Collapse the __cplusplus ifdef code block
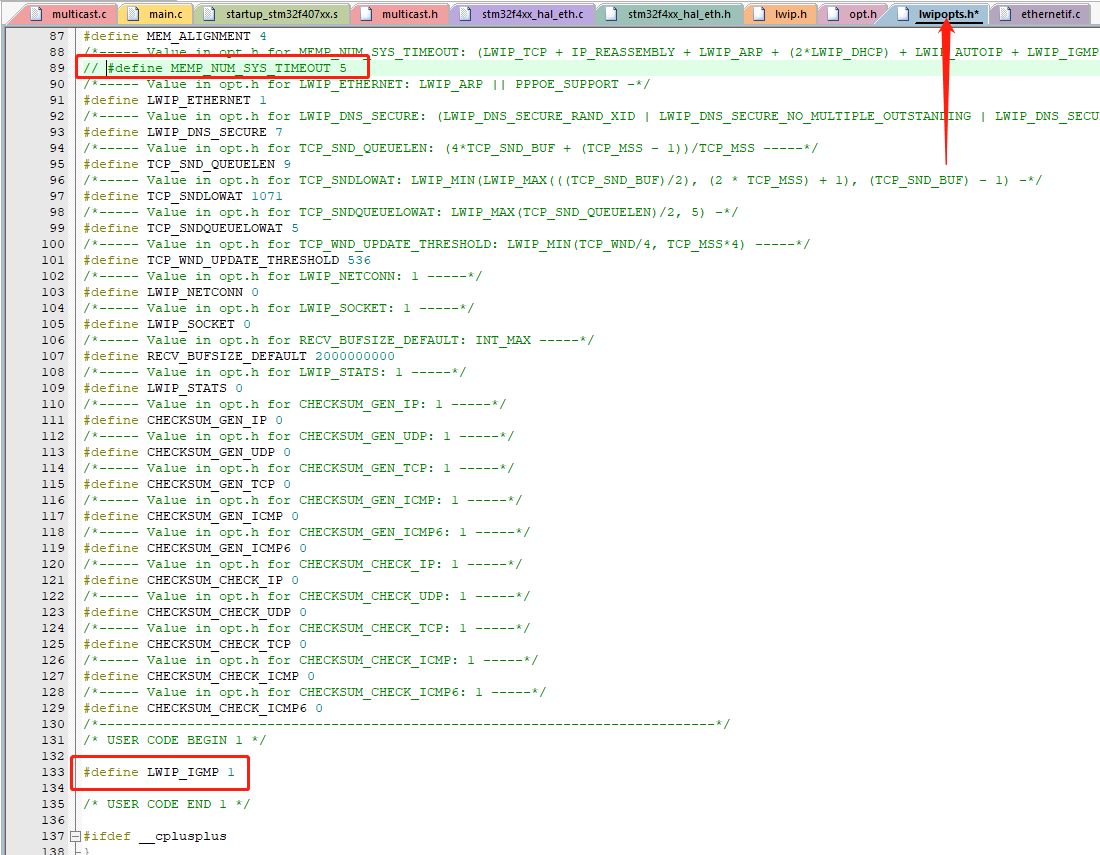1100x855 pixels. click(x=75, y=835)
